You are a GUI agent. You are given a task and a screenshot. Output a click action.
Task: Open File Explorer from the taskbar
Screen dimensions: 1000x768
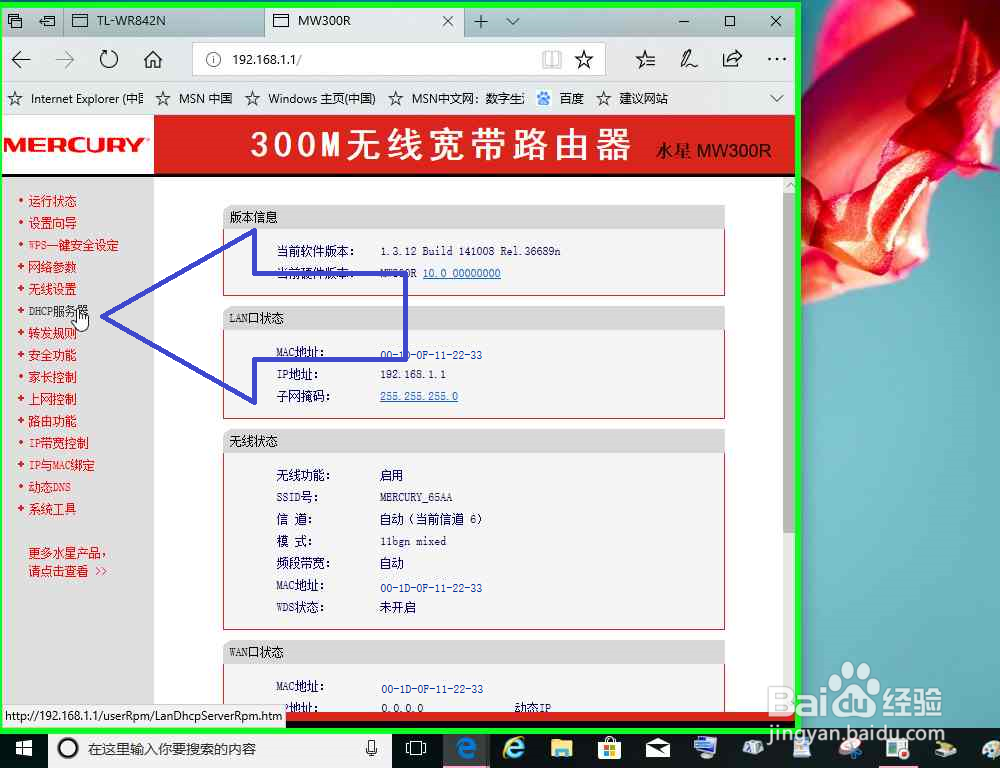[x=562, y=748]
